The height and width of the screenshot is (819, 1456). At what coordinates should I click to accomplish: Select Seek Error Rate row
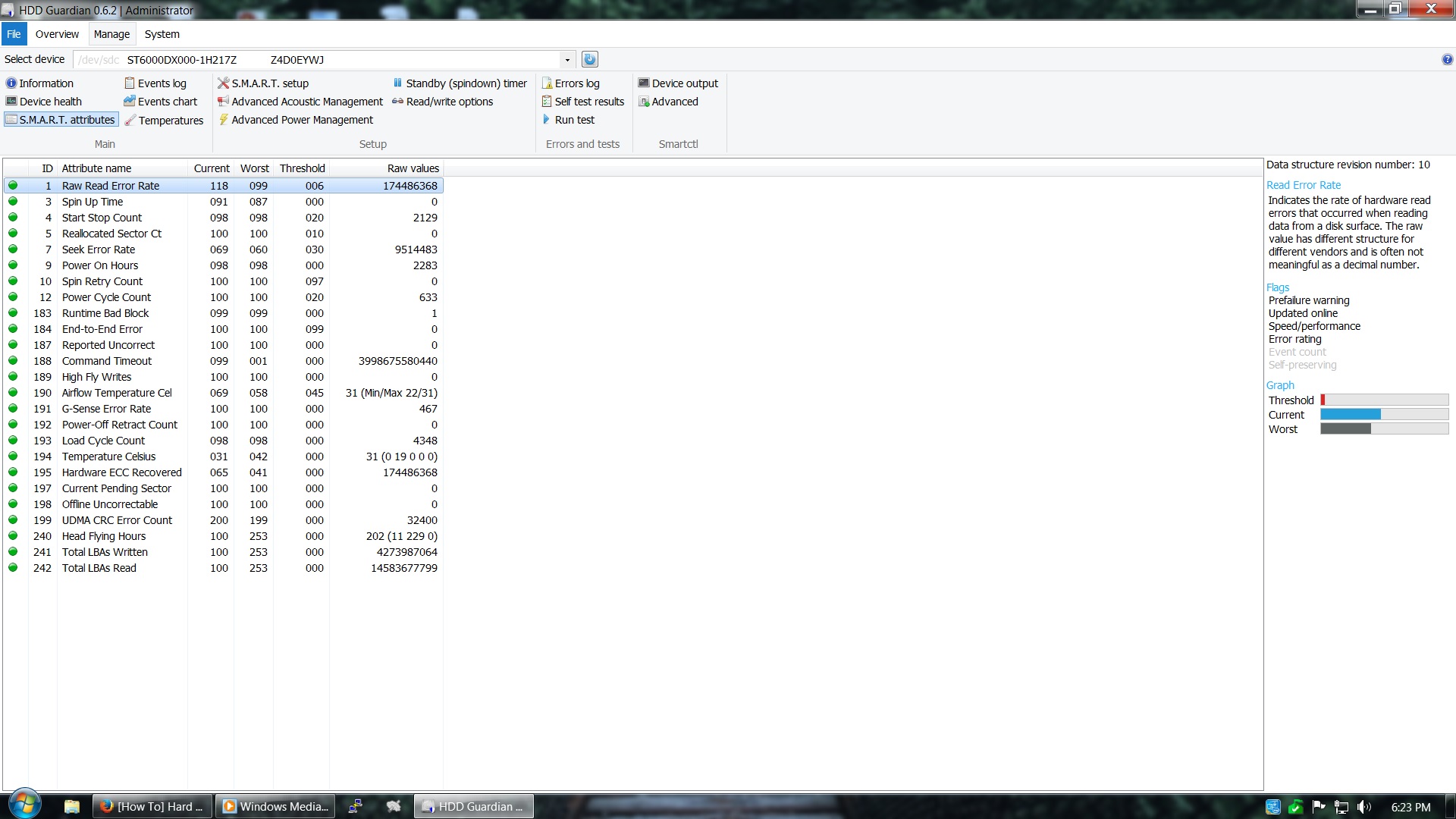click(224, 249)
